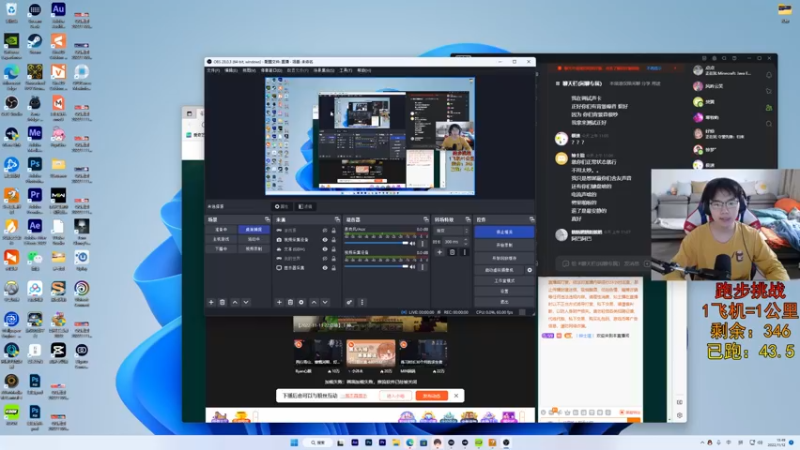
Task: Mute the video capture device audio channel
Action: click(x=413, y=266)
